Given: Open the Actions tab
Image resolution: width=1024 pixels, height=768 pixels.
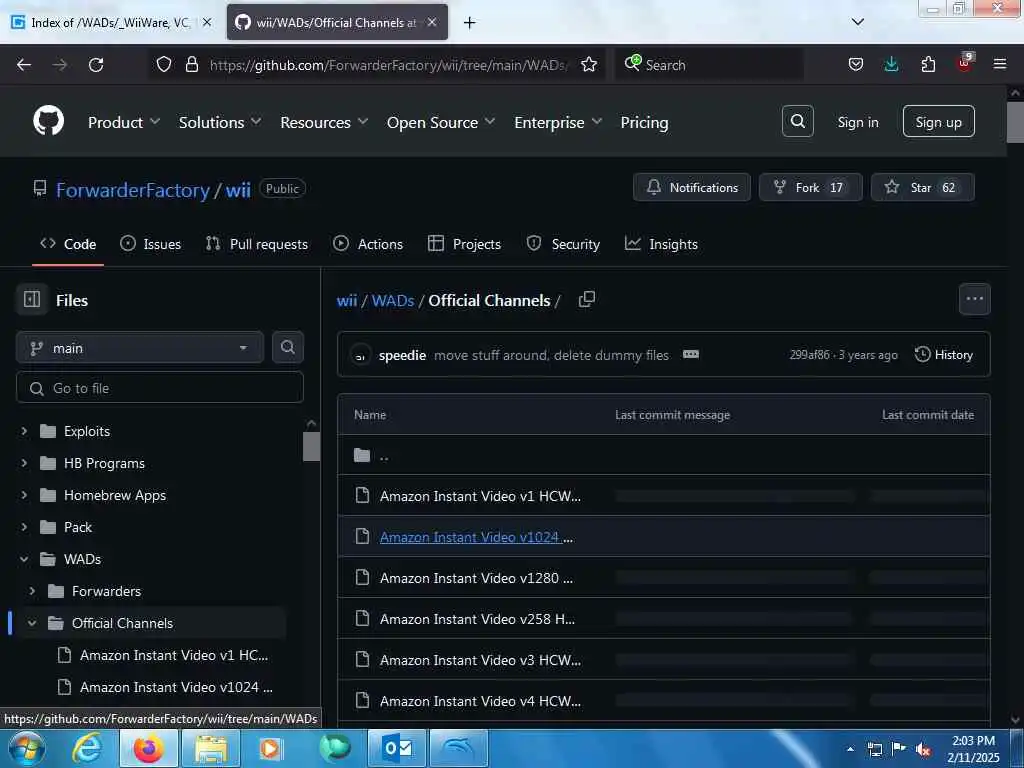Looking at the screenshot, I should pos(368,244).
